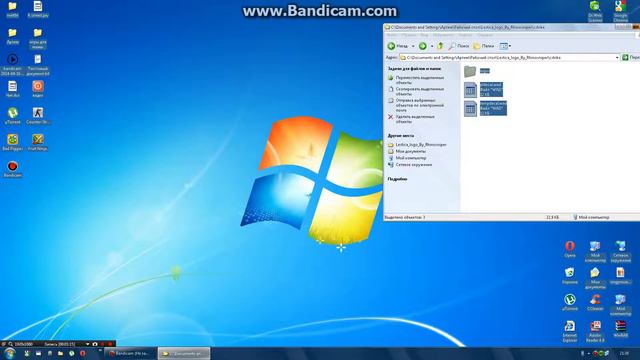
Task: Open Lextica_logo_By_Rhinosniper in Other Places
Action: [421, 144]
